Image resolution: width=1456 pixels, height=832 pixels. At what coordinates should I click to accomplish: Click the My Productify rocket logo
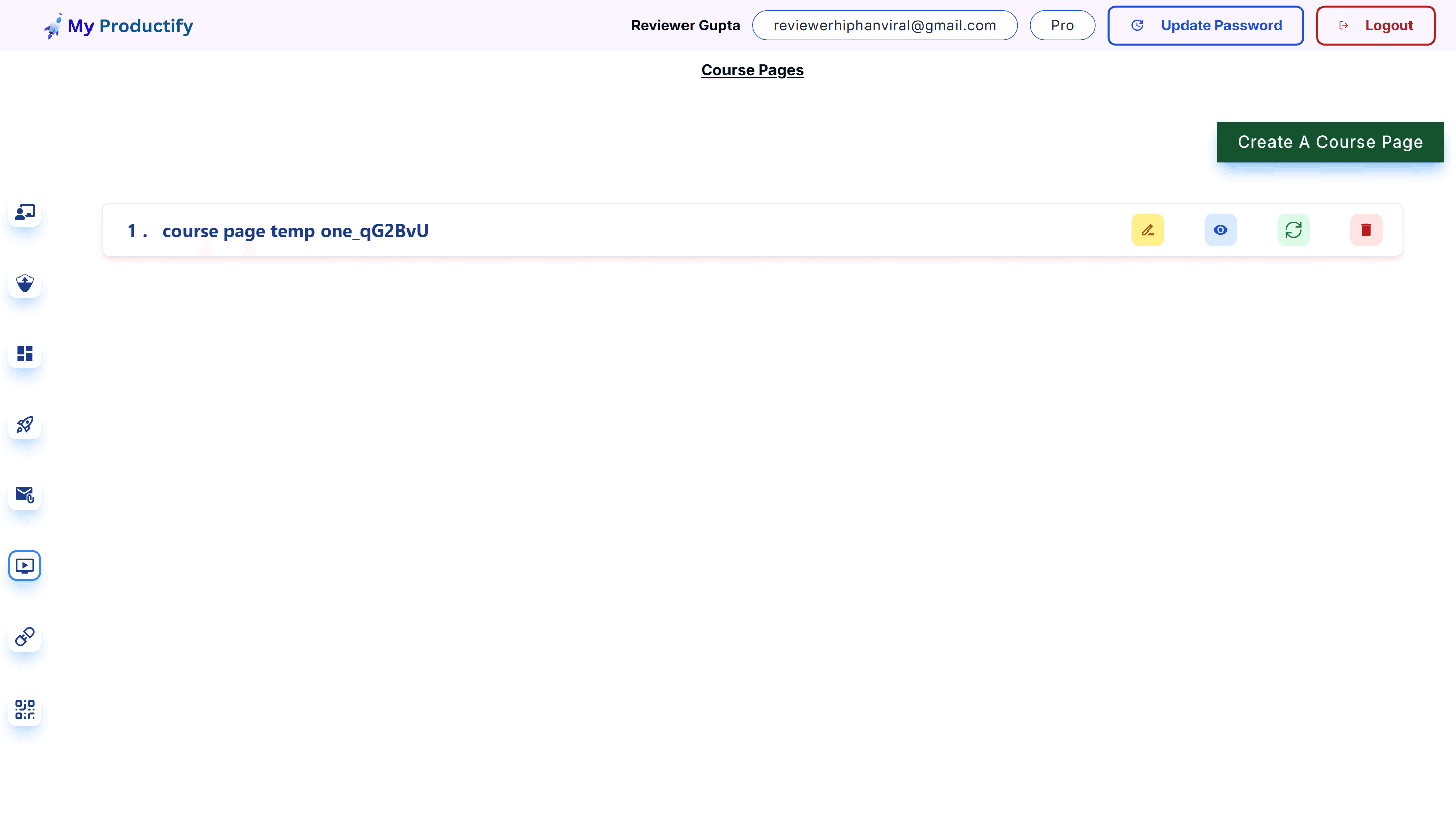click(53, 26)
